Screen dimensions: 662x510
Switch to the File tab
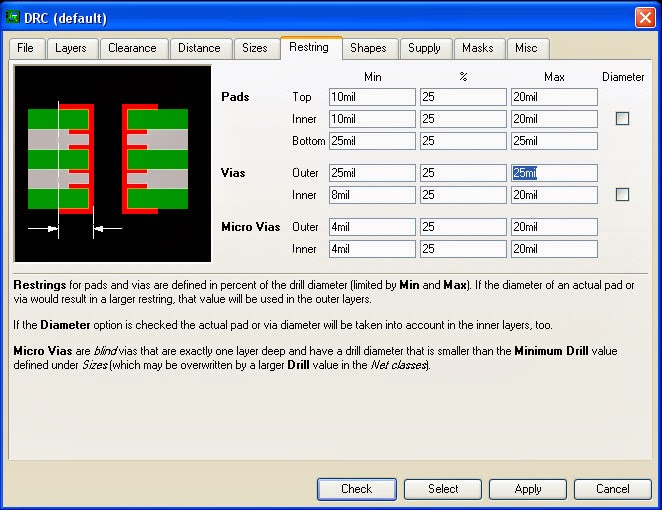pyautogui.click(x=26, y=48)
